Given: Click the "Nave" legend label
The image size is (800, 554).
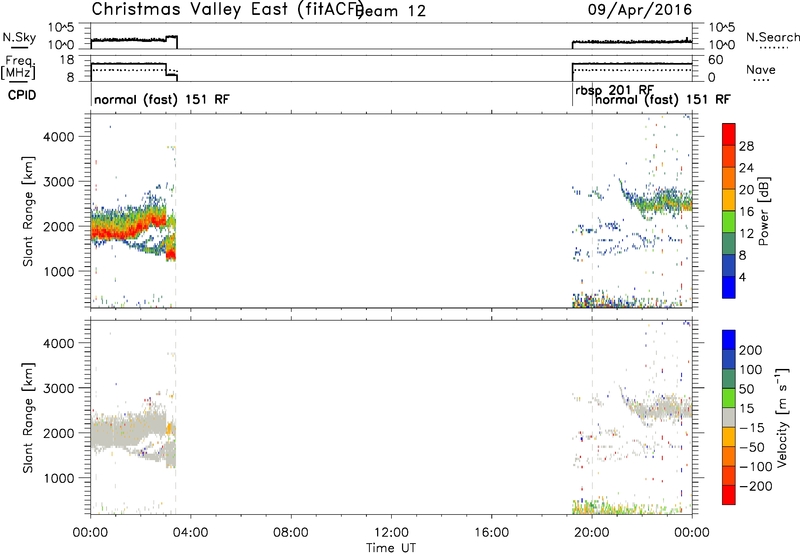Looking at the screenshot, I should click(x=761, y=70).
